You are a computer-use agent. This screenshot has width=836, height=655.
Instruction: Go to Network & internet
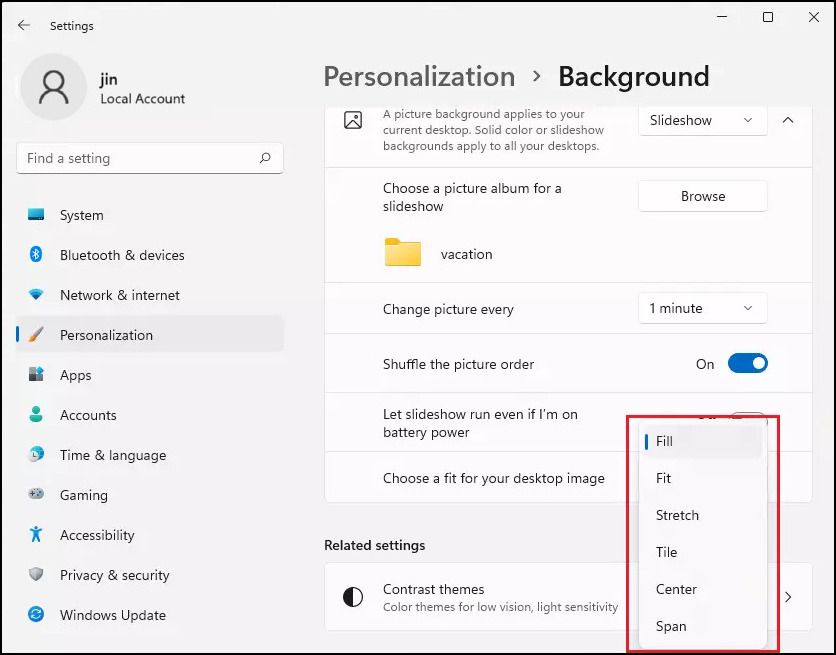tap(119, 295)
